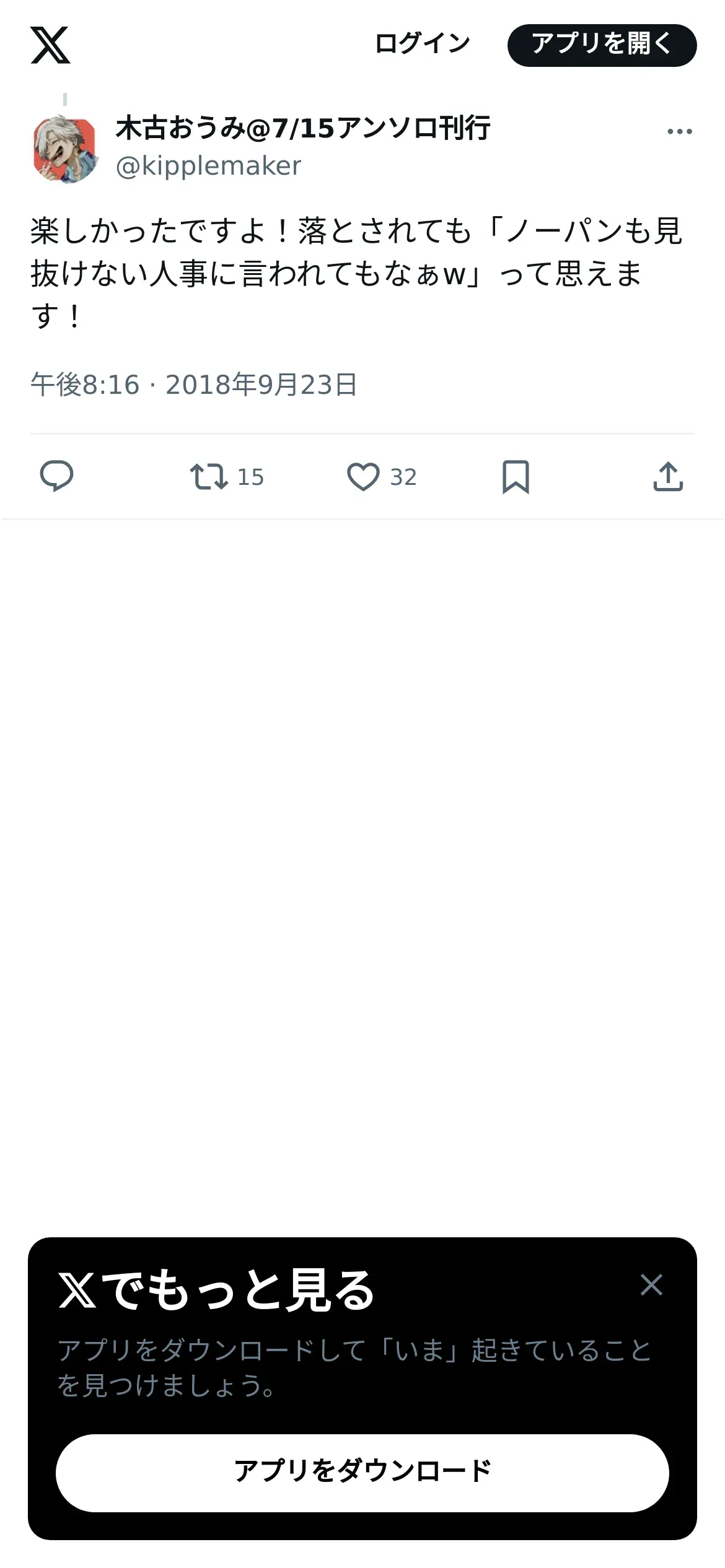Click the repost arrows icon
Viewport: 725px width, 1568px height.
pos(208,477)
